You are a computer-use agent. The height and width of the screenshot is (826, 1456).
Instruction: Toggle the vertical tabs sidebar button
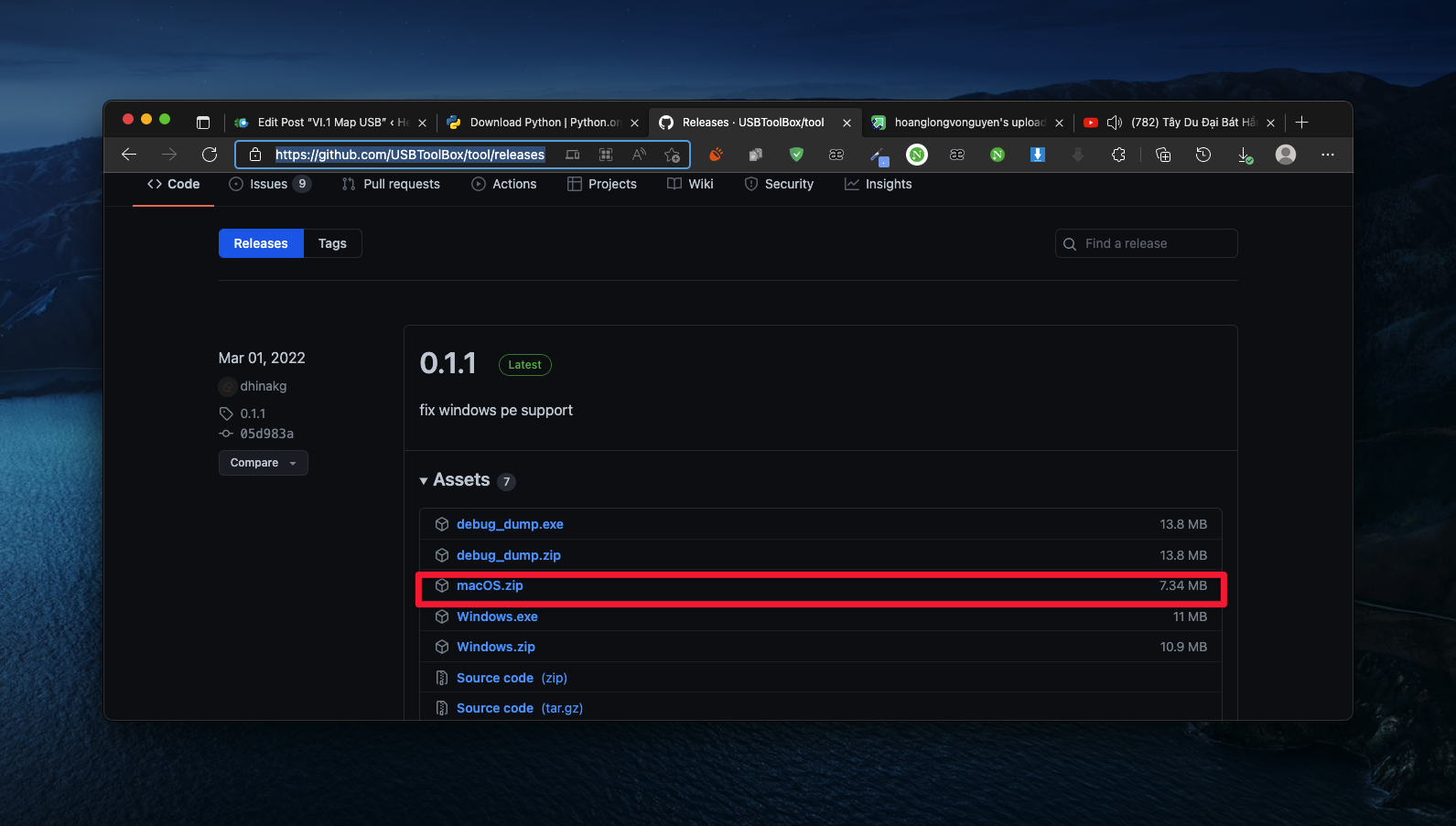click(x=203, y=123)
